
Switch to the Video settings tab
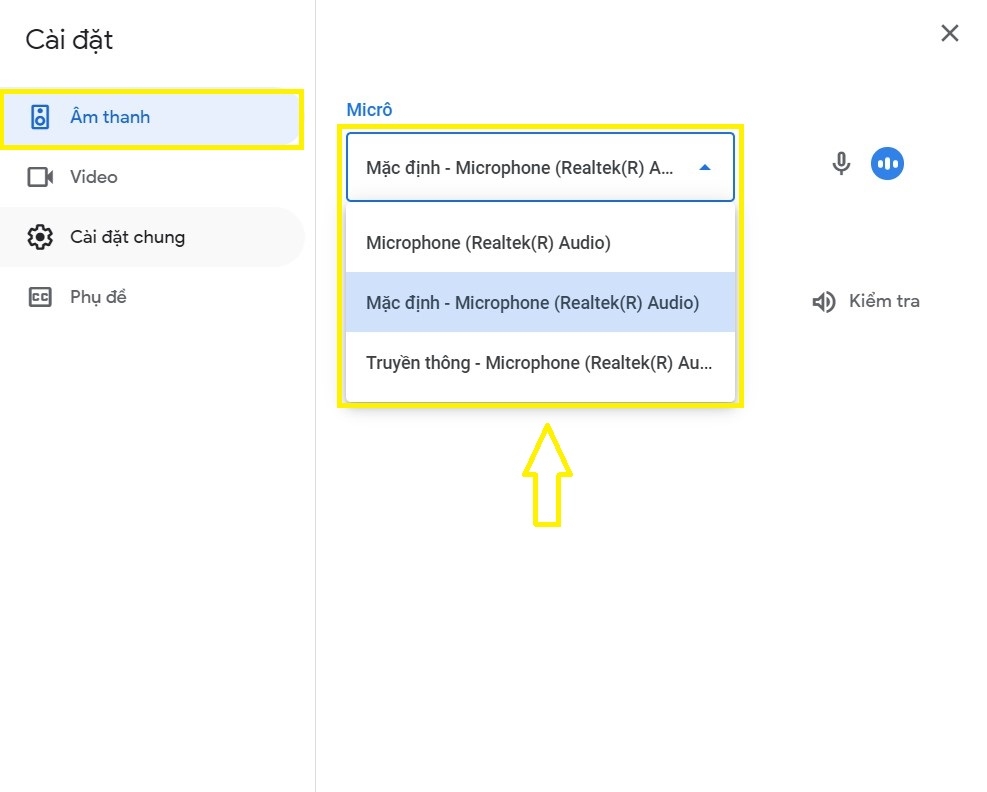click(152, 178)
